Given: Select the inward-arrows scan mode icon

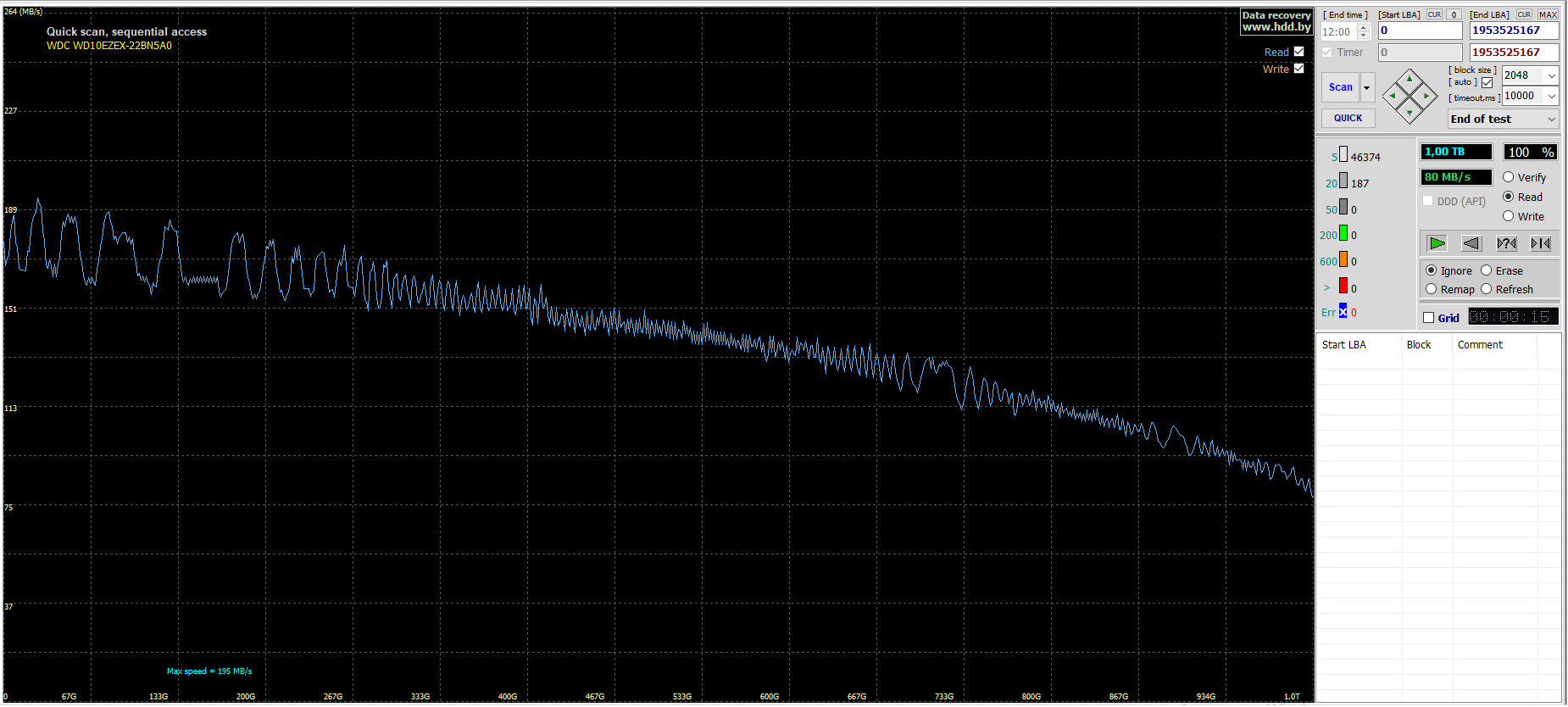Looking at the screenshot, I should point(1541,243).
